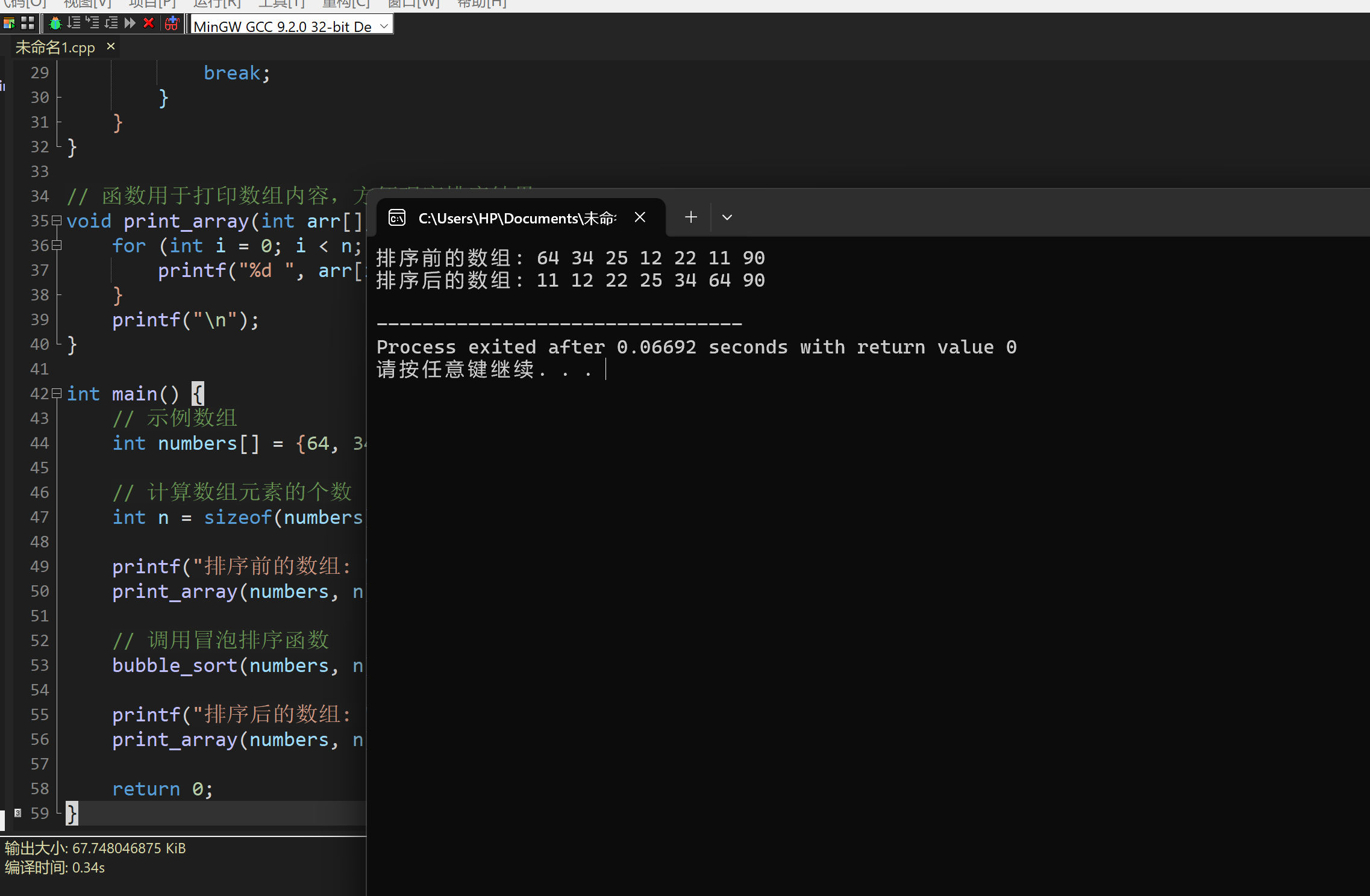Start debugging with the green bug icon
The width and height of the screenshot is (1370, 896).
click(55, 23)
